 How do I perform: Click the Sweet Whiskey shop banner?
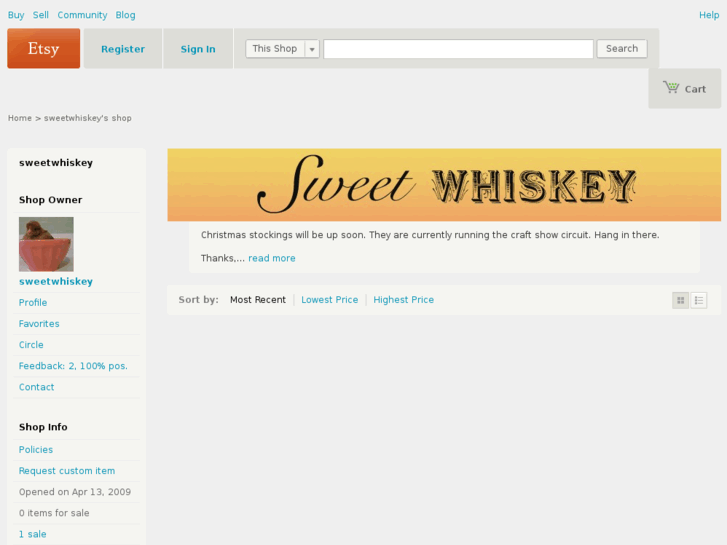(444, 185)
